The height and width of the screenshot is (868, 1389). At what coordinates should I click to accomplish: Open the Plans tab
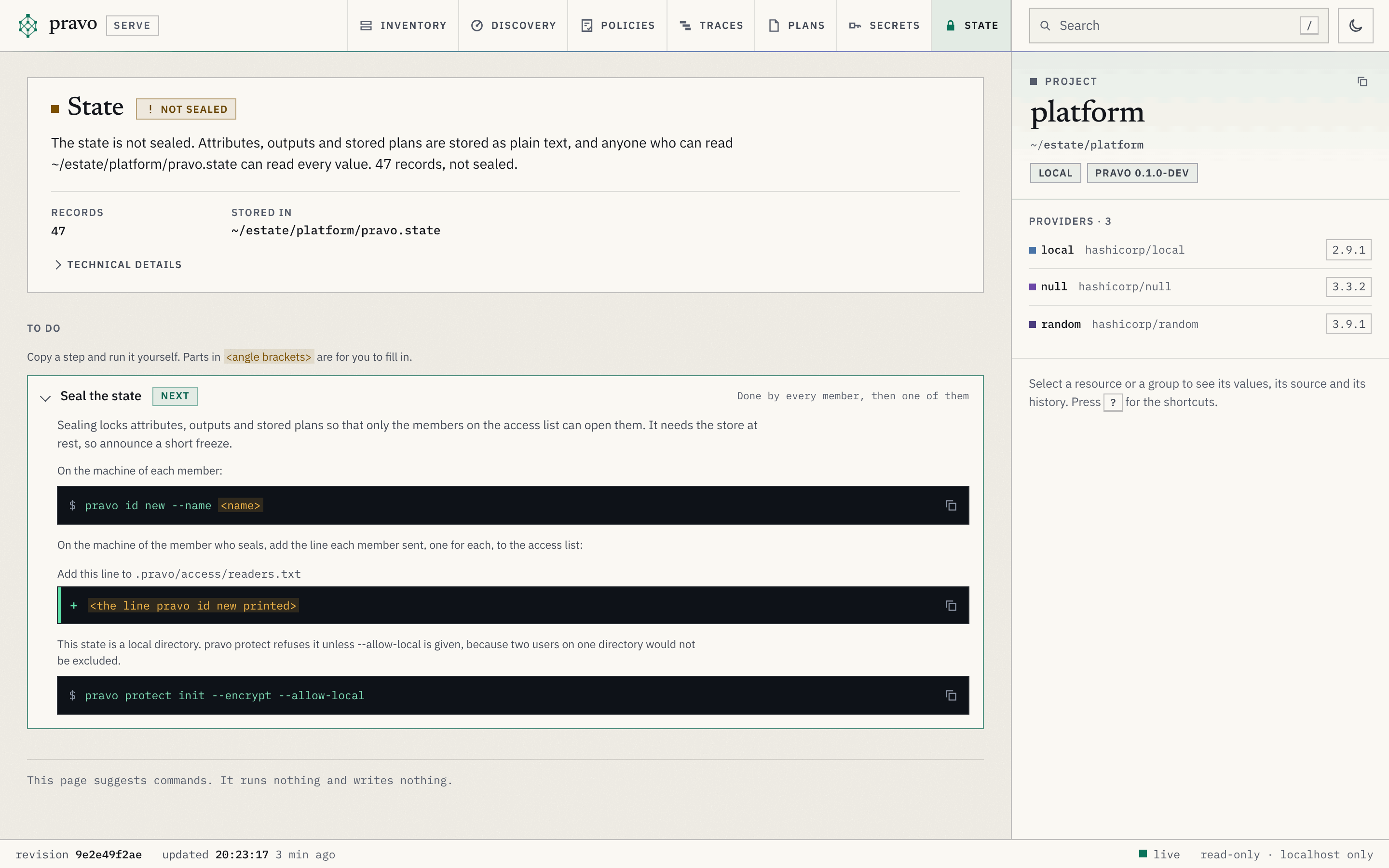coord(796,25)
